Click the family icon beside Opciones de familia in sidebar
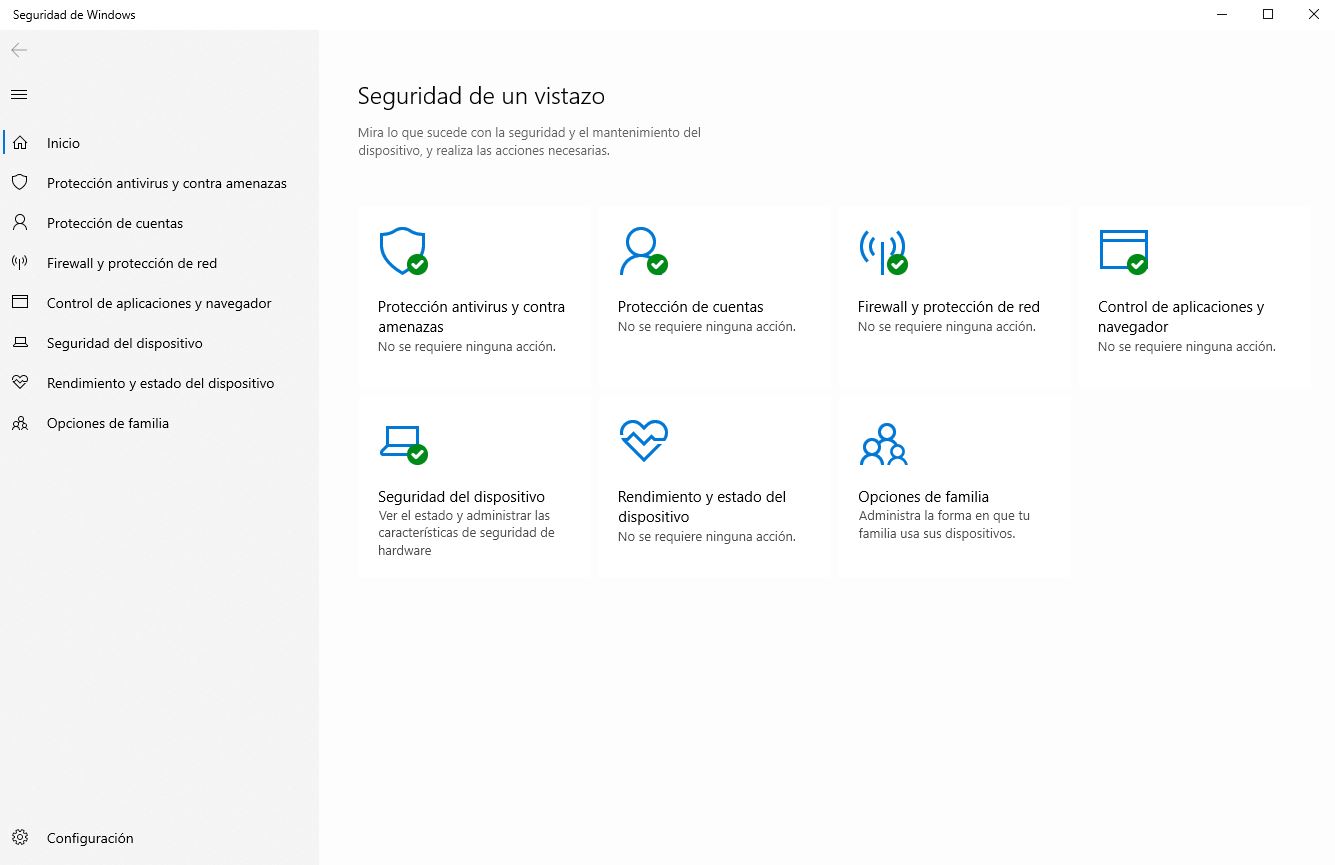The image size is (1335, 865). tap(19, 423)
